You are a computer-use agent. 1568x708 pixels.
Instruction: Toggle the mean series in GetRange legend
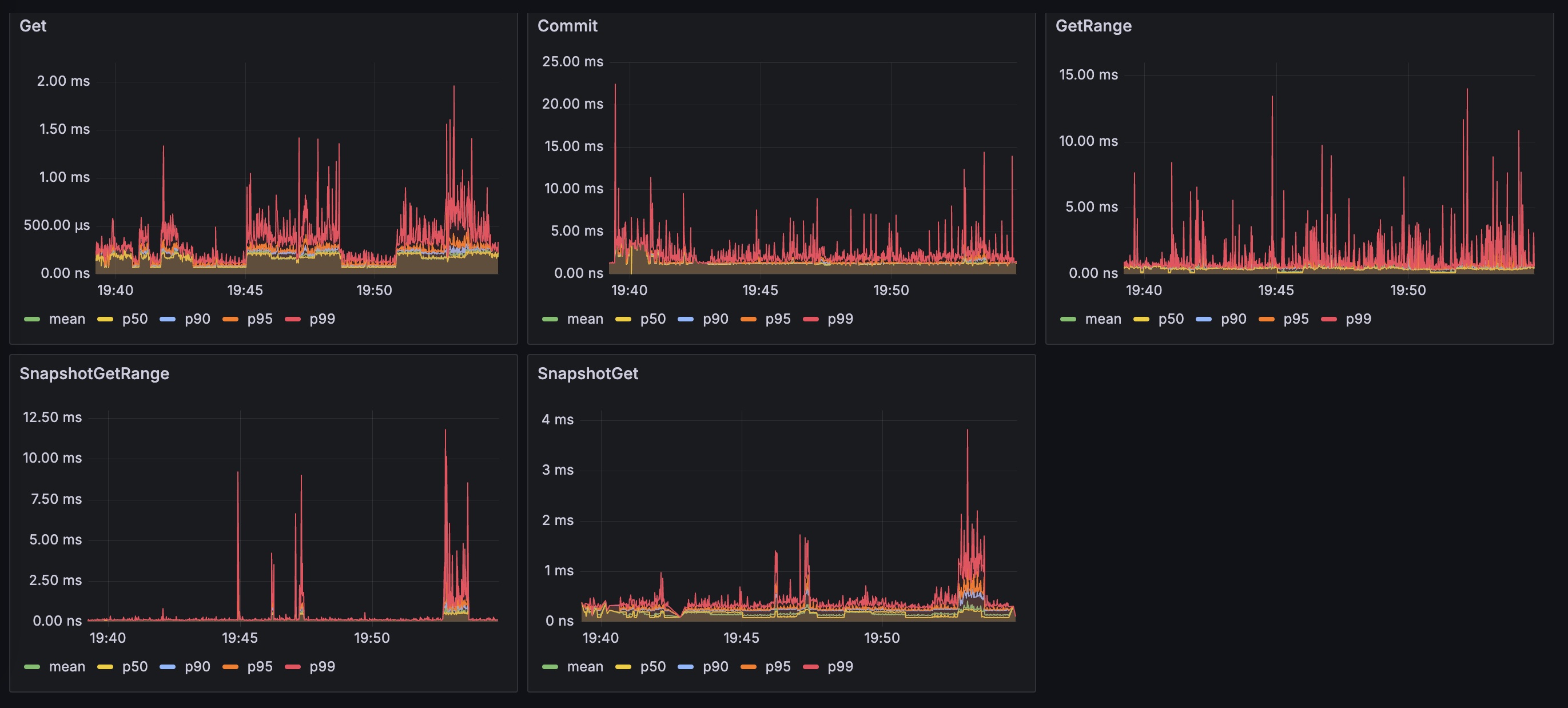(x=1103, y=319)
